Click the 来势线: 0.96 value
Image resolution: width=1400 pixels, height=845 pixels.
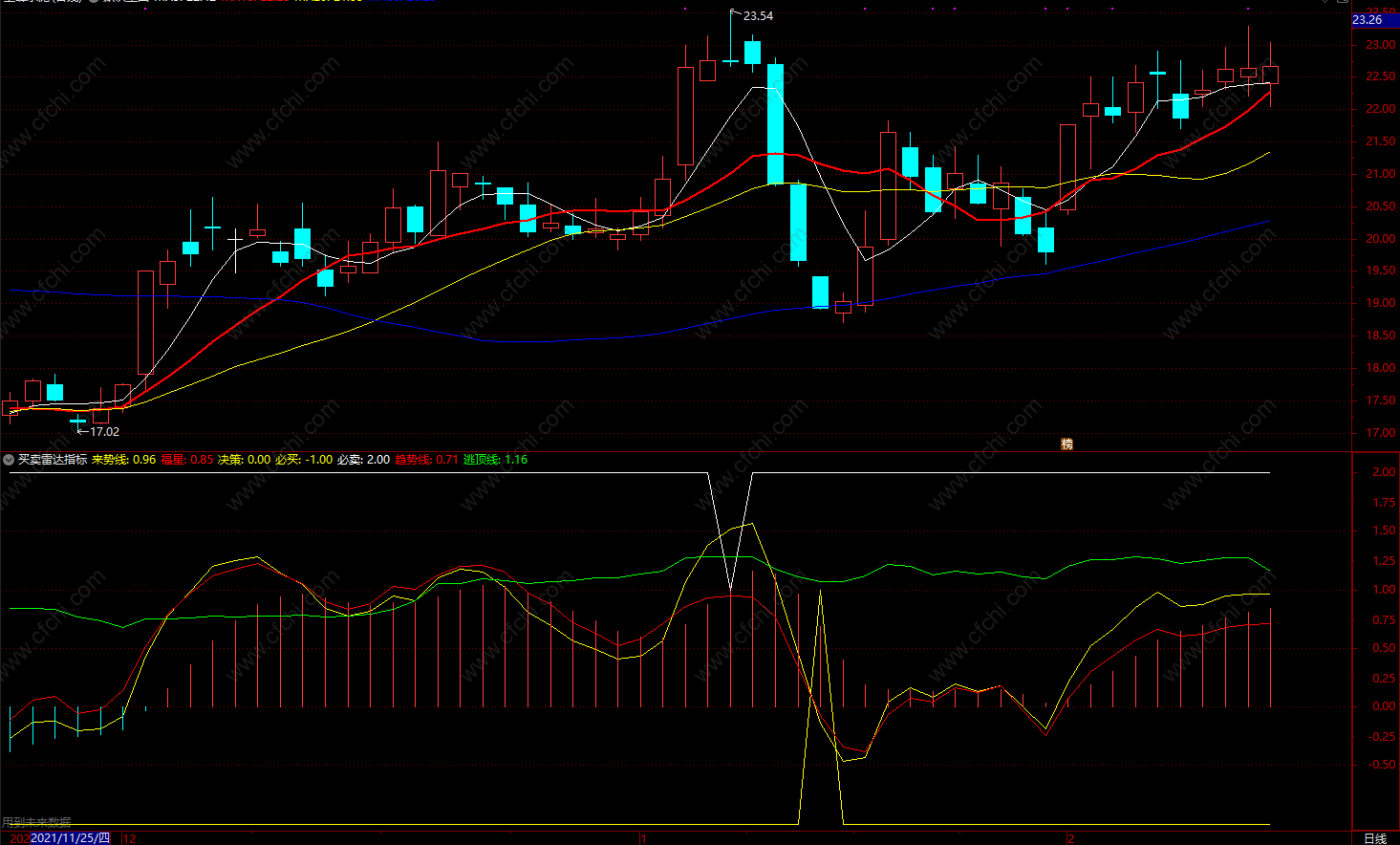(123, 460)
